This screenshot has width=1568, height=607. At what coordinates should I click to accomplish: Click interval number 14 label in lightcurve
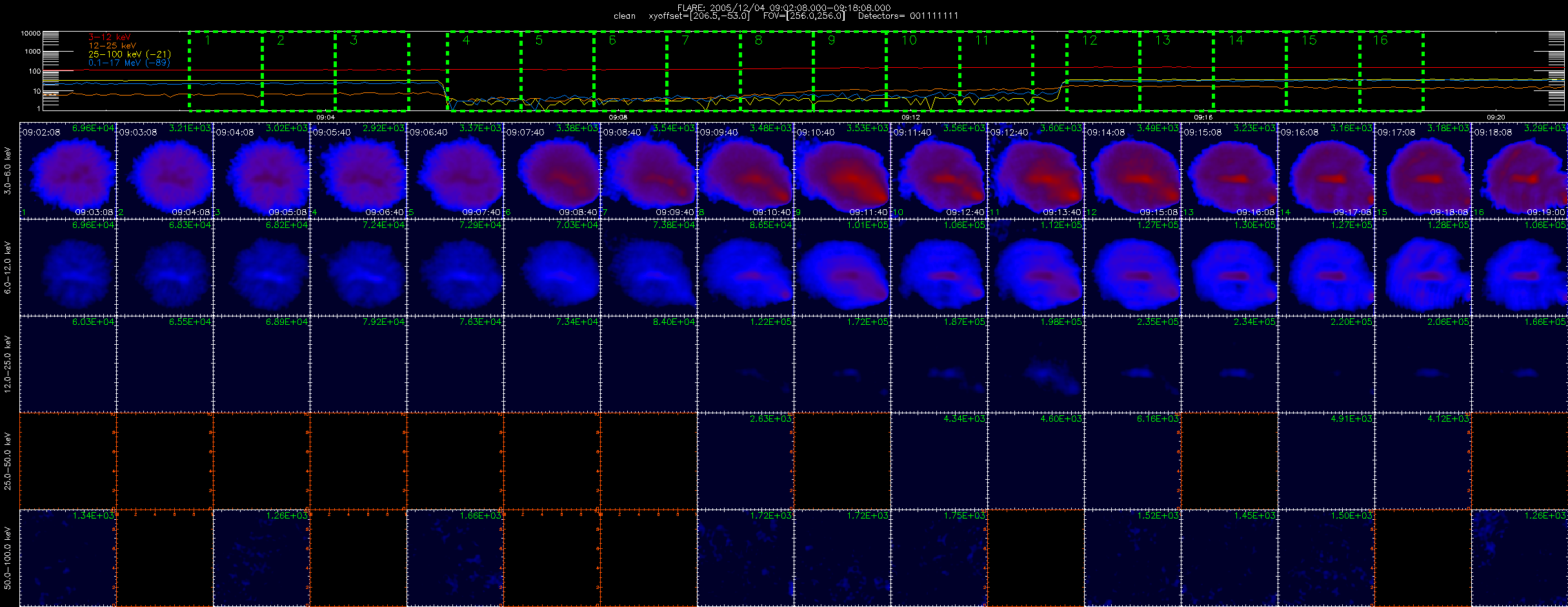pyautogui.click(x=1236, y=40)
